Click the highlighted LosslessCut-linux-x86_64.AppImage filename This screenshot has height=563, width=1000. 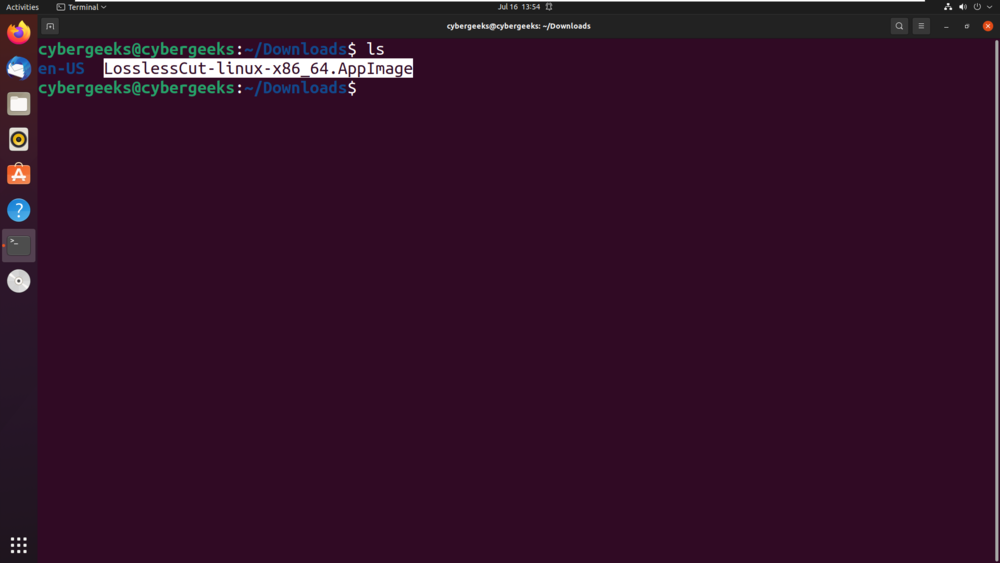pos(258,68)
